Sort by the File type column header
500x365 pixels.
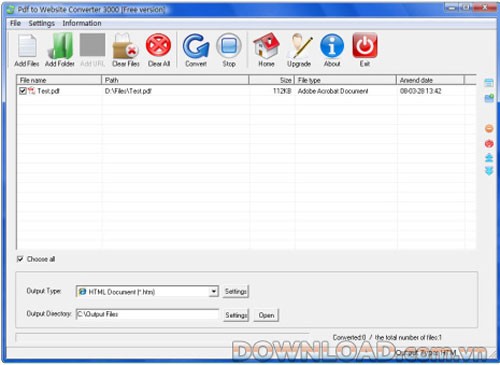(x=346, y=80)
